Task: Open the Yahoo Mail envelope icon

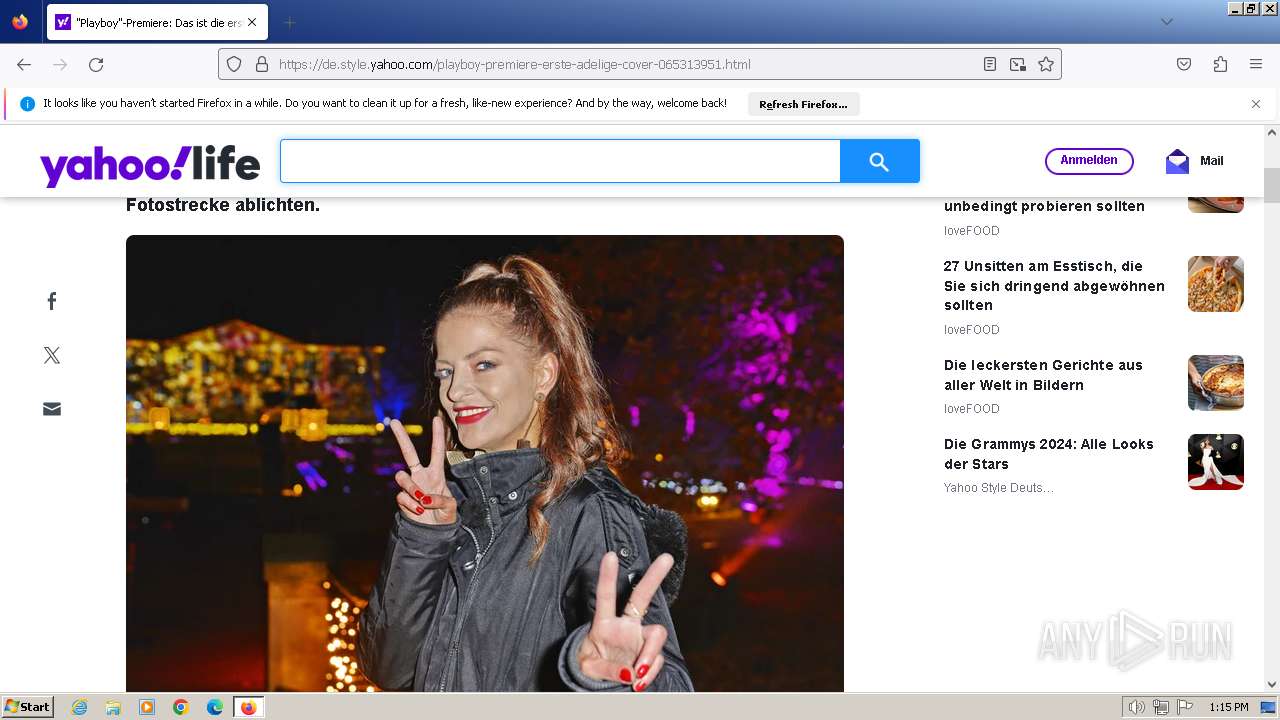Action: click(x=1178, y=161)
